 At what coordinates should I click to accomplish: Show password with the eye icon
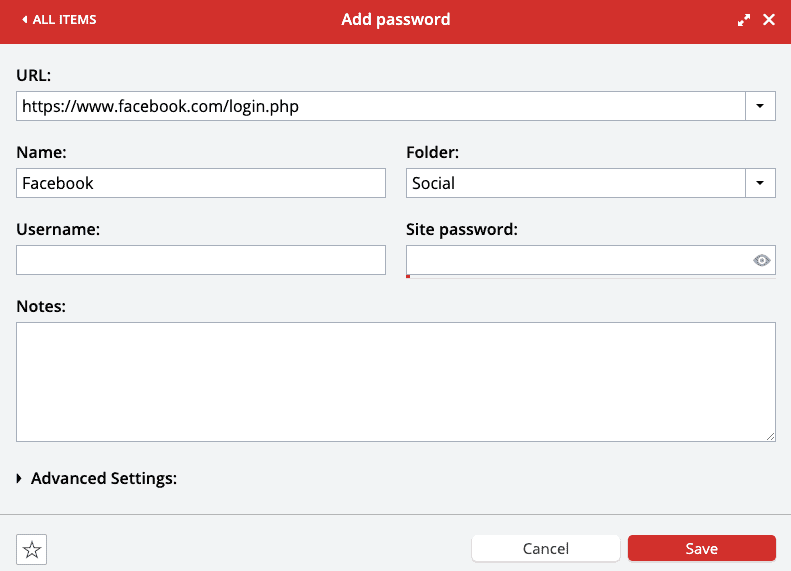[762, 260]
